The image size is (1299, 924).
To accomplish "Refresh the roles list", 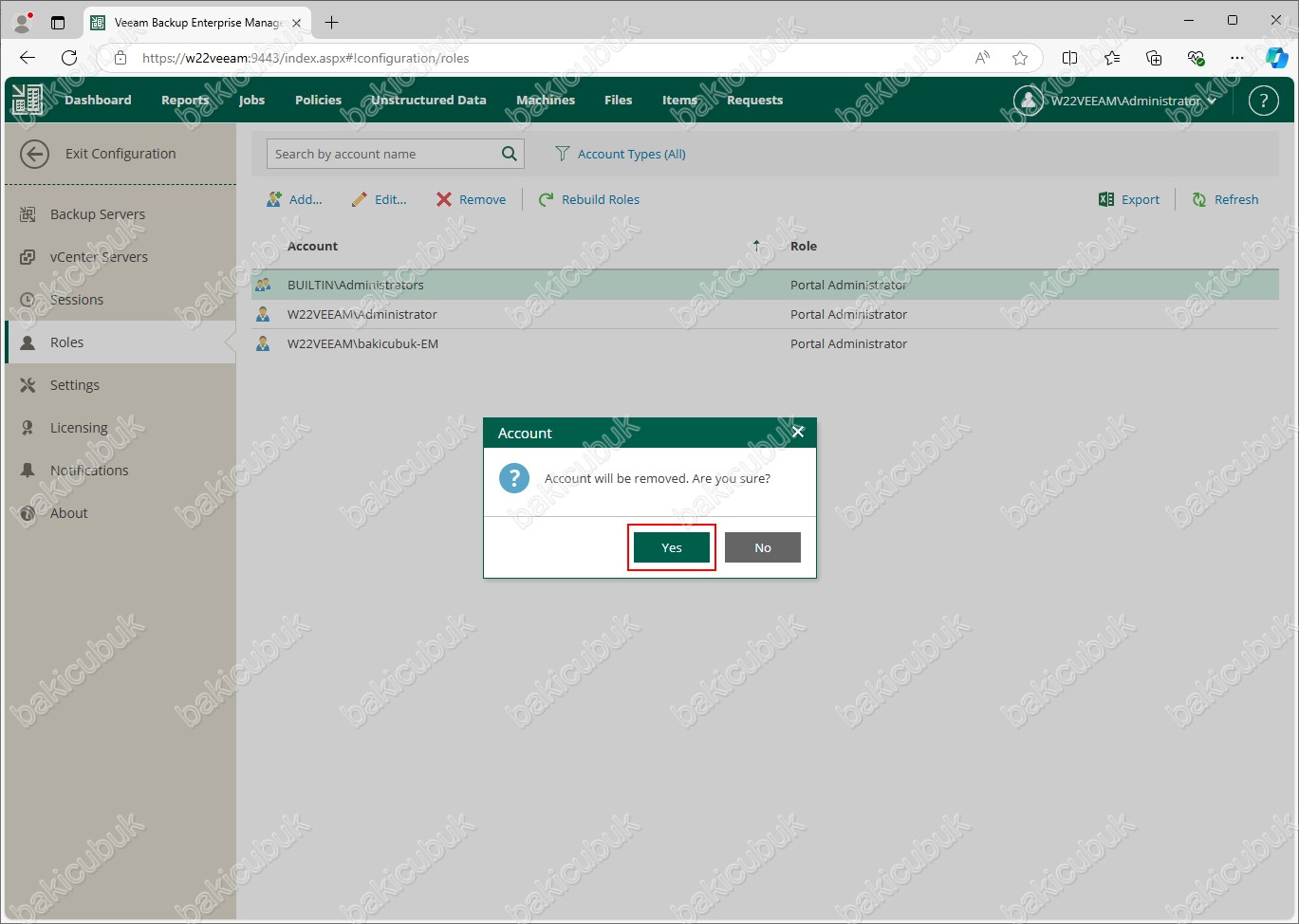I will (x=1225, y=199).
